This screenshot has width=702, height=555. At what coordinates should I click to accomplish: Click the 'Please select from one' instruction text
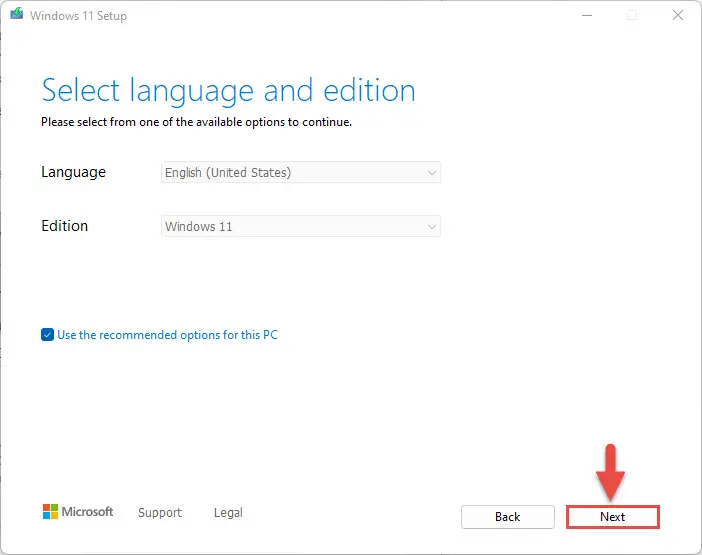(x=197, y=122)
